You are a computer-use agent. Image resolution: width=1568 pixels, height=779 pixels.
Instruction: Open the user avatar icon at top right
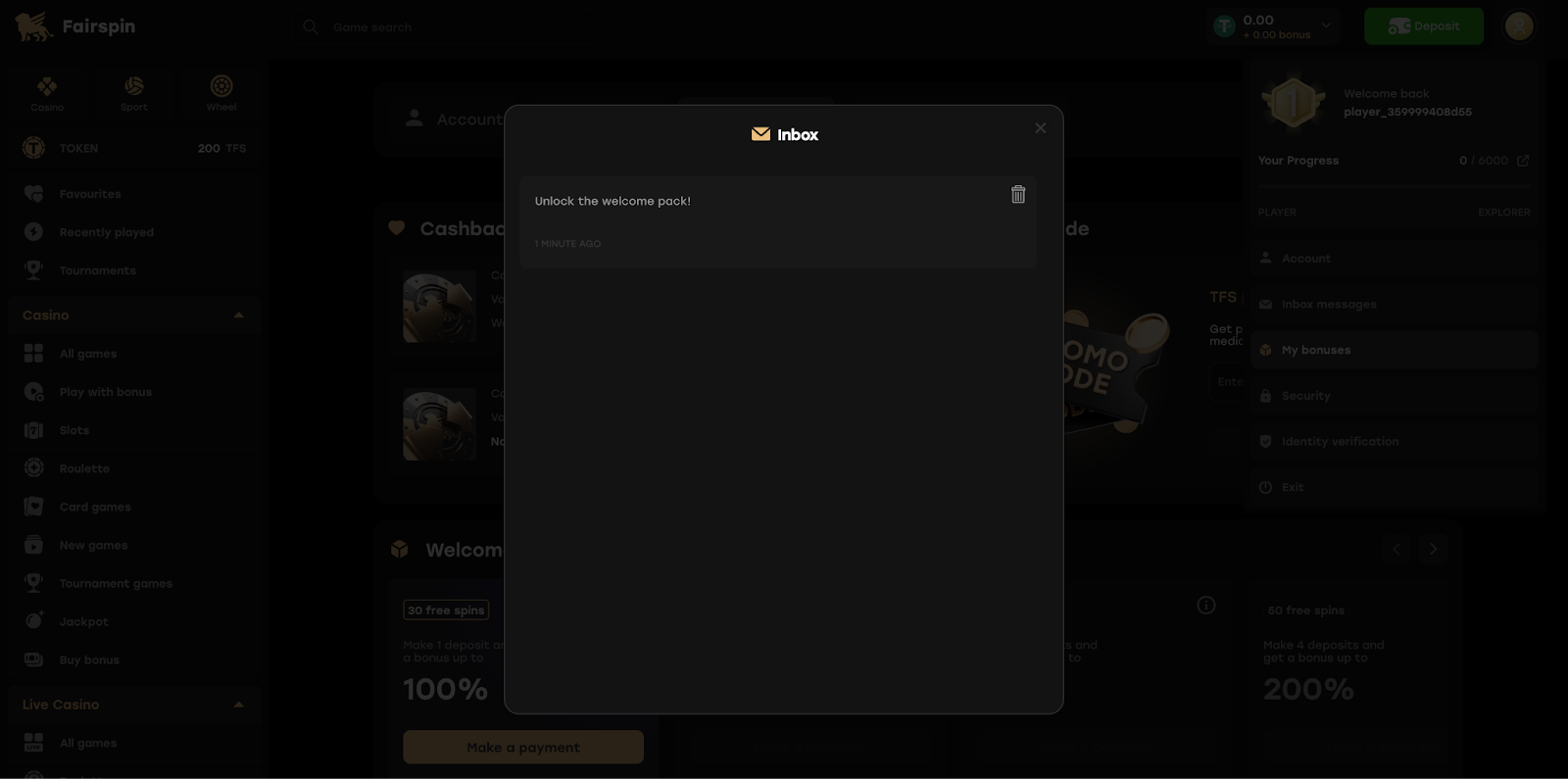(1519, 26)
